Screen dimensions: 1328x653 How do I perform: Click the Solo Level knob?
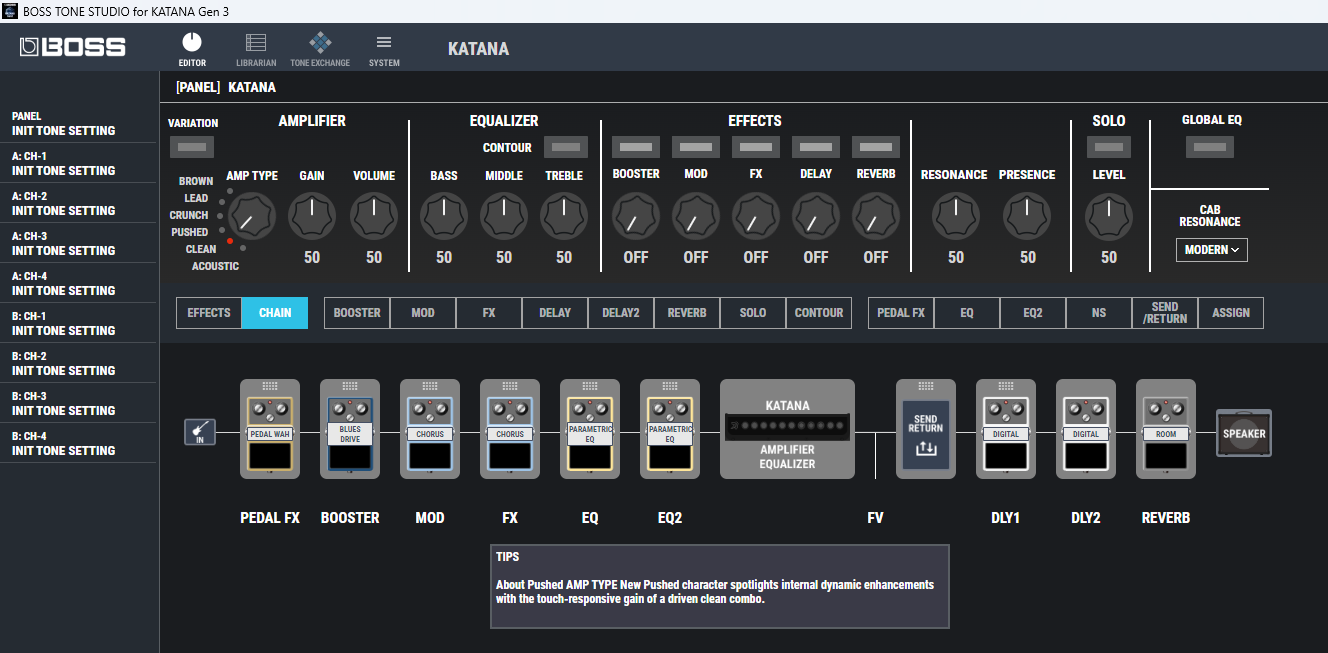(x=1109, y=216)
